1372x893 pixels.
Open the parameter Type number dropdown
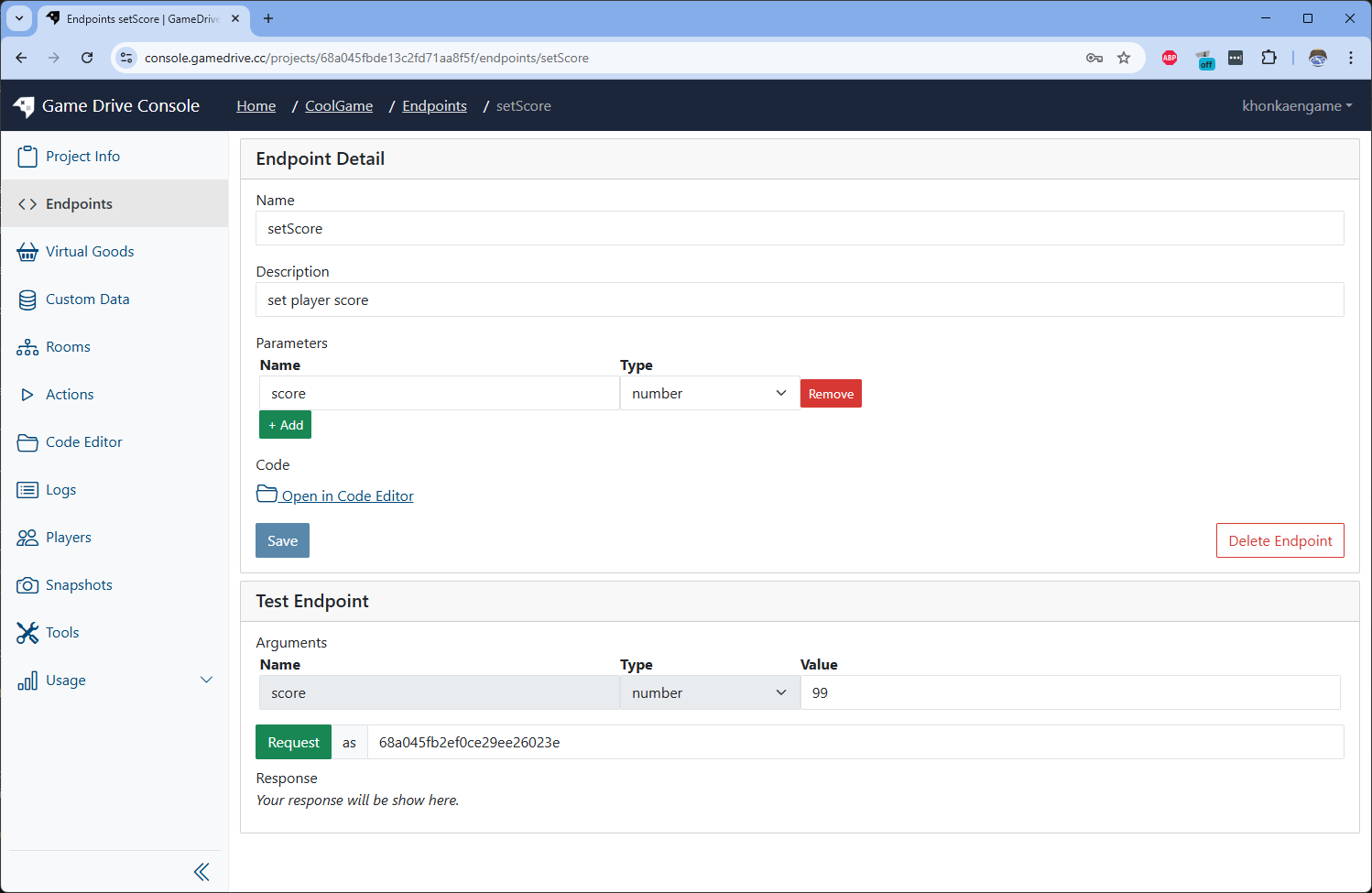(709, 394)
